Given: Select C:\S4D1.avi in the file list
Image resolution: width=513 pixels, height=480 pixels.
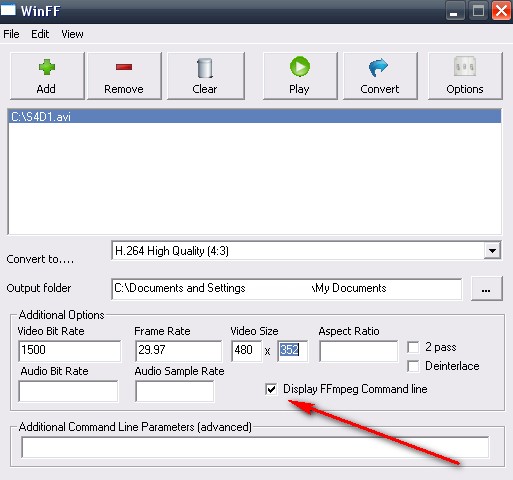Looking at the screenshot, I should 254,117.
